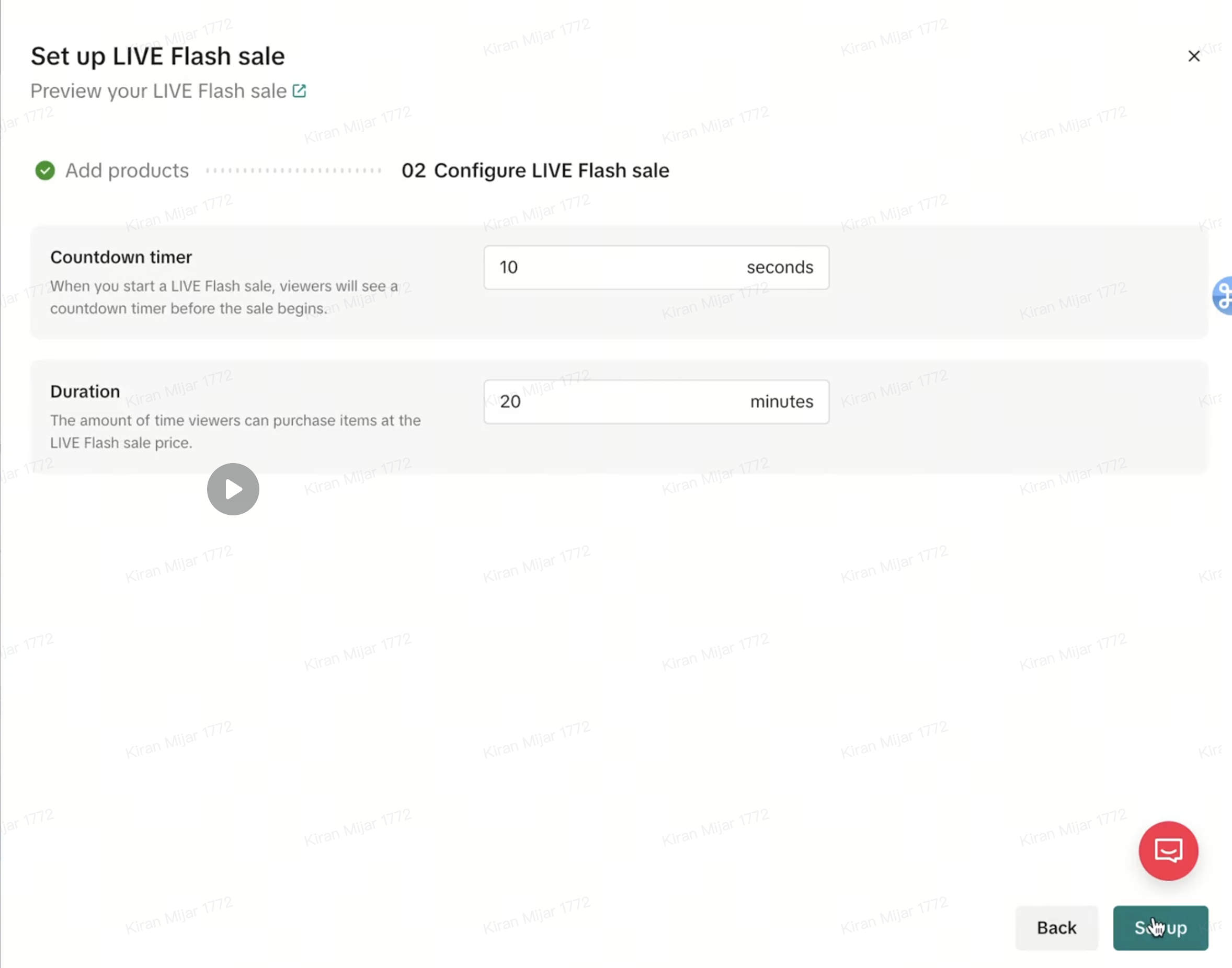Click the blue floating icon at right edge
This screenshot has width=1232, height=968.
1224,295
